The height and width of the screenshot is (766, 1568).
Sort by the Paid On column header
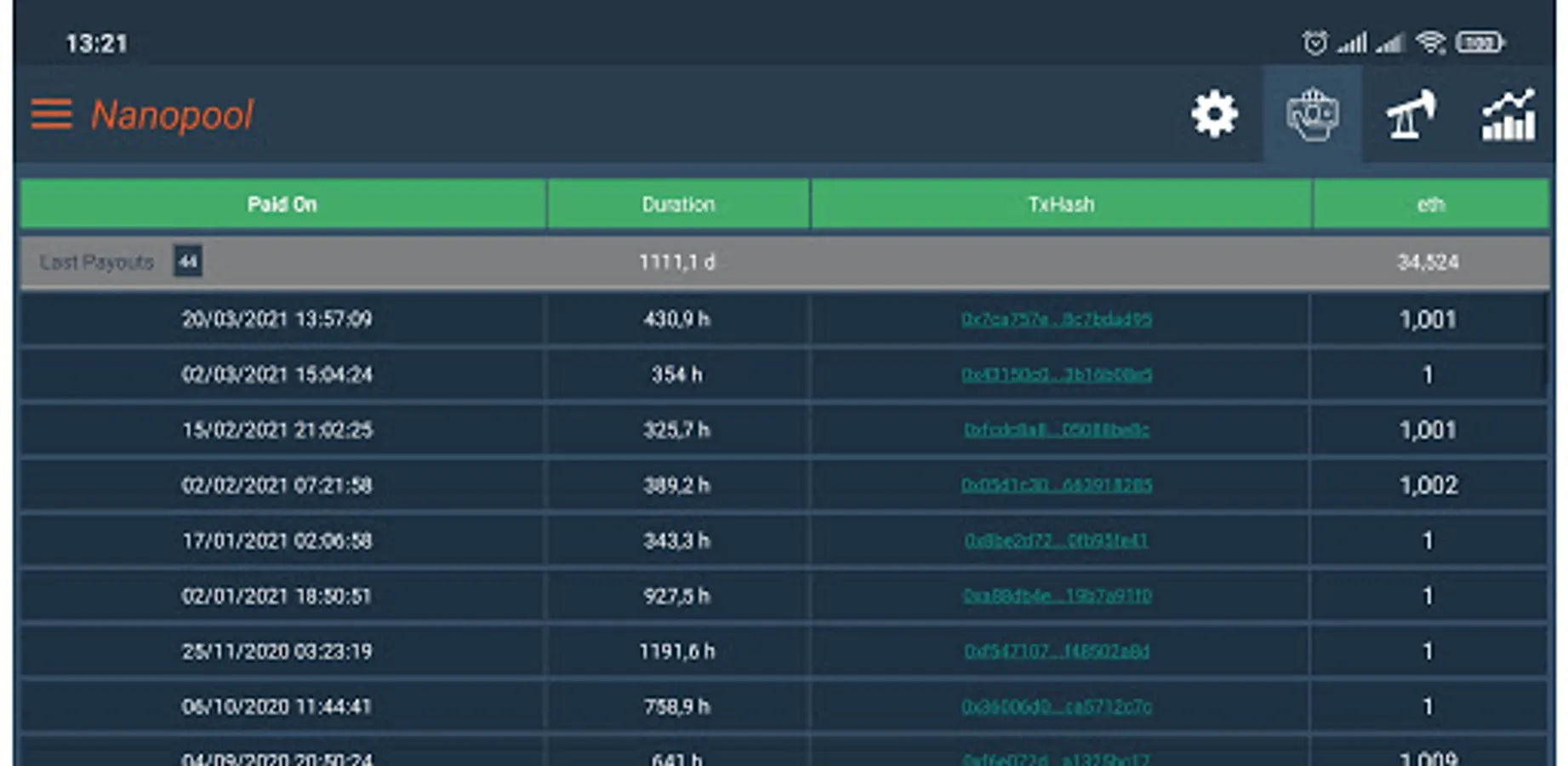point(282,204)
